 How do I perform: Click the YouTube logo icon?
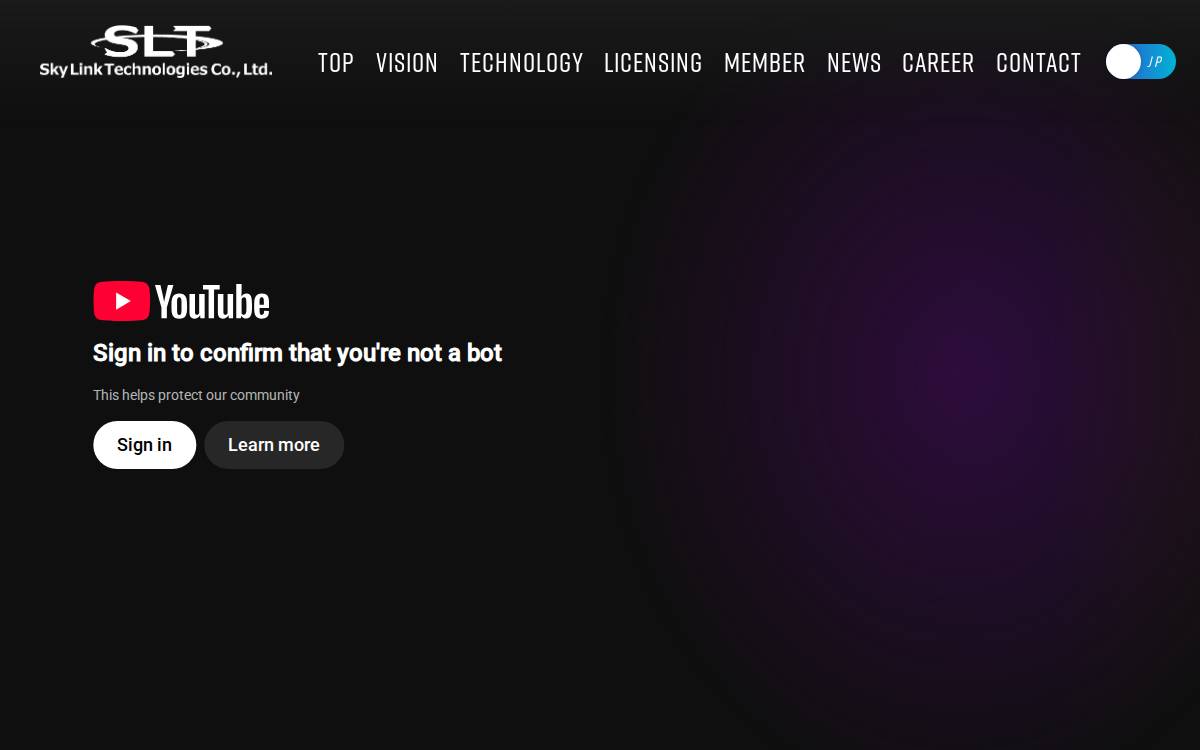182,301
